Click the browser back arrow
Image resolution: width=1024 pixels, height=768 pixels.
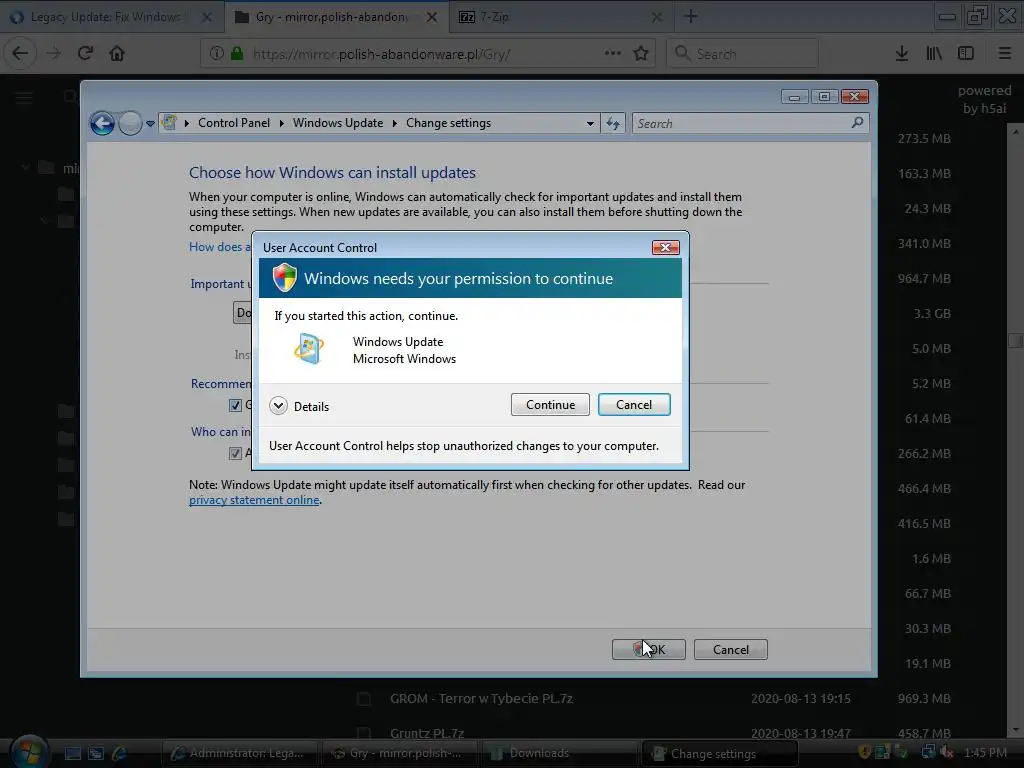point(20,54)
